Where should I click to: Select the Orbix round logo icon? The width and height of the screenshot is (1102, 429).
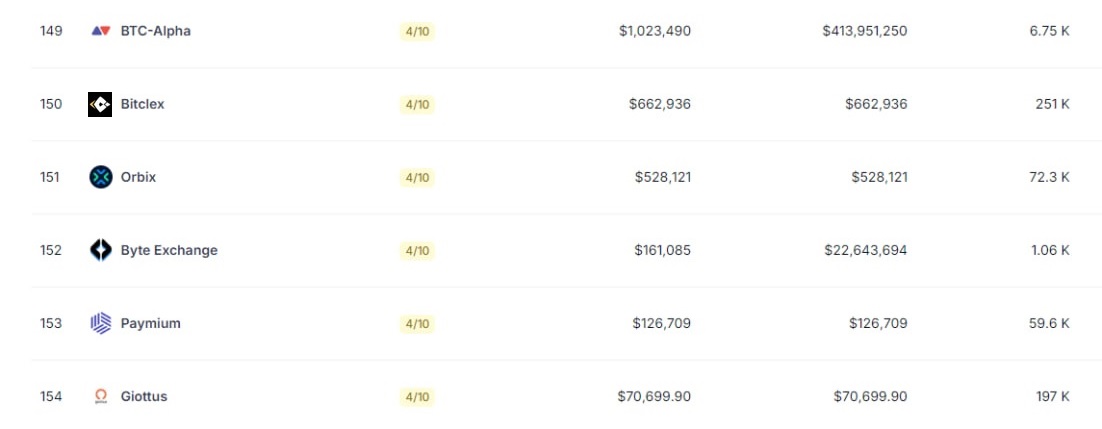pos(101,177)
